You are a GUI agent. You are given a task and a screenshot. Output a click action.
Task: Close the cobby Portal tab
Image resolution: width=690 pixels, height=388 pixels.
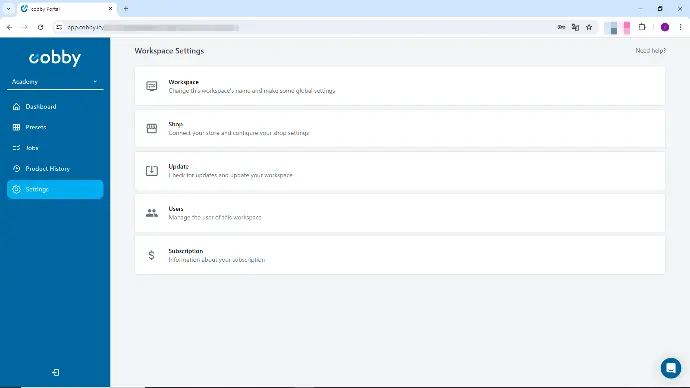coord(110,9)
